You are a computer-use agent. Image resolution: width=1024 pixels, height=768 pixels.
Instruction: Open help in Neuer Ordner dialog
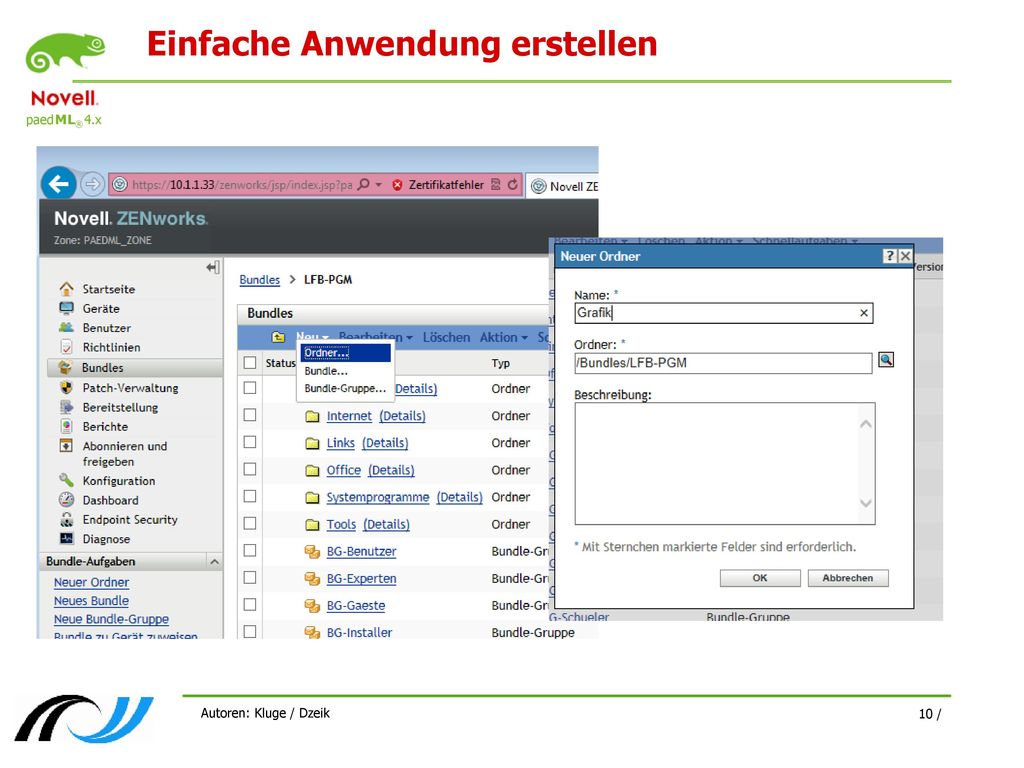[x=889, y=256]
